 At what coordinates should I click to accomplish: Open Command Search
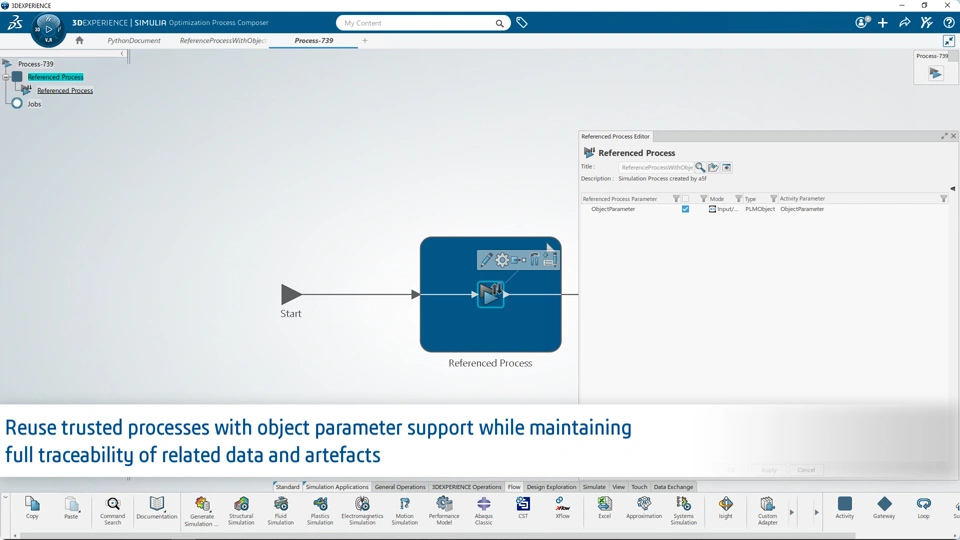(x=113, y=511)
